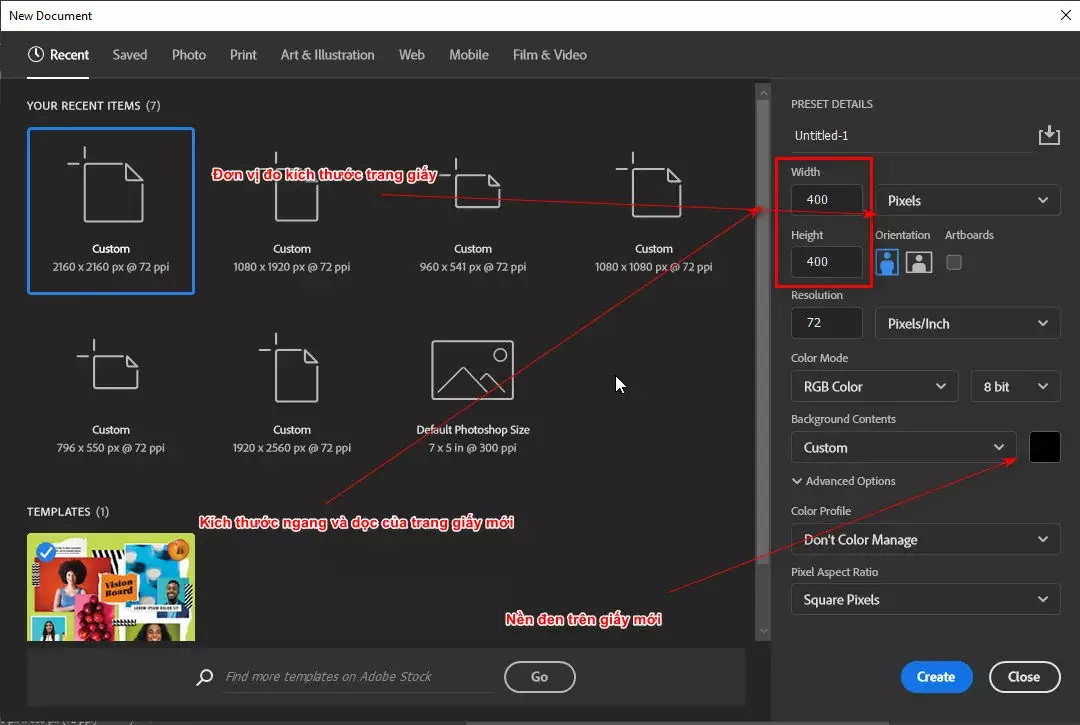Open the Pixels units dropdown

(x=966, y=200)
